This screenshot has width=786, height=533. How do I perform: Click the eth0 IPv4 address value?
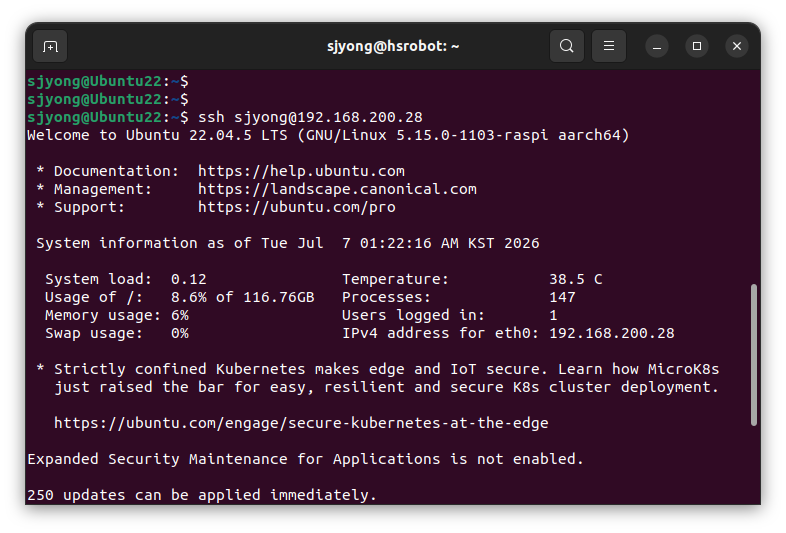(x=612, y=333)
